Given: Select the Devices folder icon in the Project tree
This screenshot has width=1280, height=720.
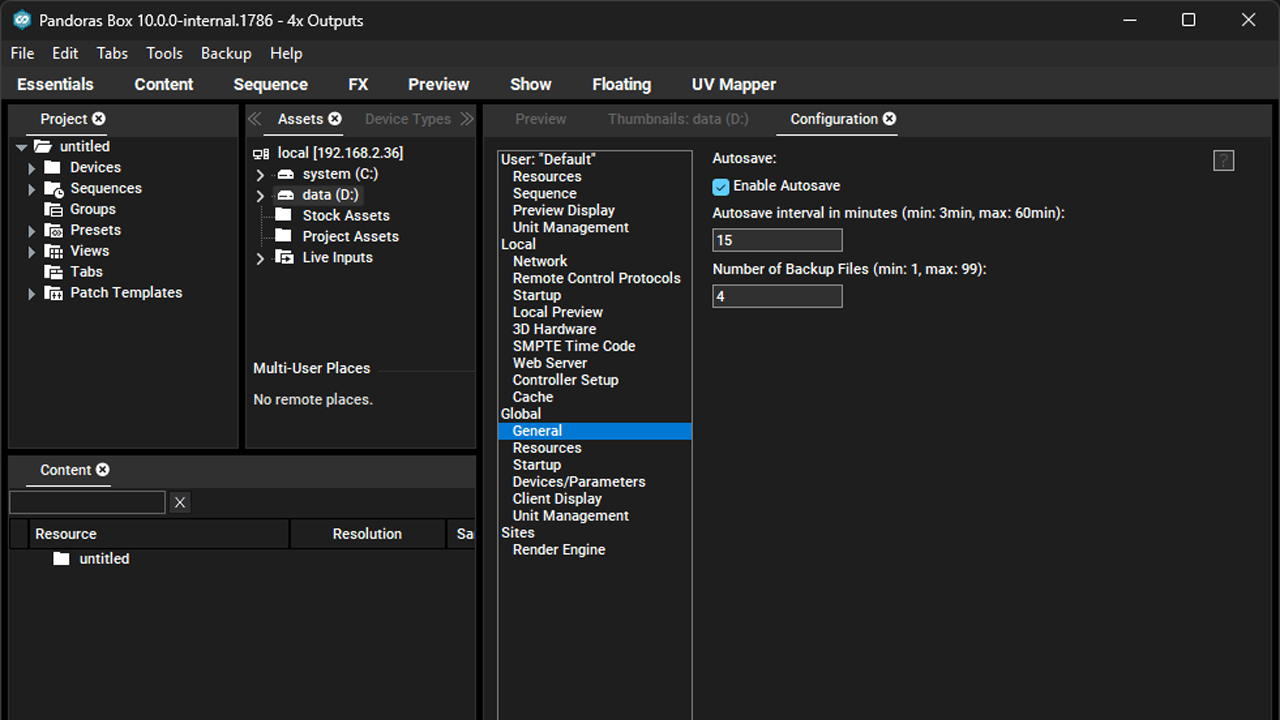Looking at the screenshot, I should [x=53, y=168].
